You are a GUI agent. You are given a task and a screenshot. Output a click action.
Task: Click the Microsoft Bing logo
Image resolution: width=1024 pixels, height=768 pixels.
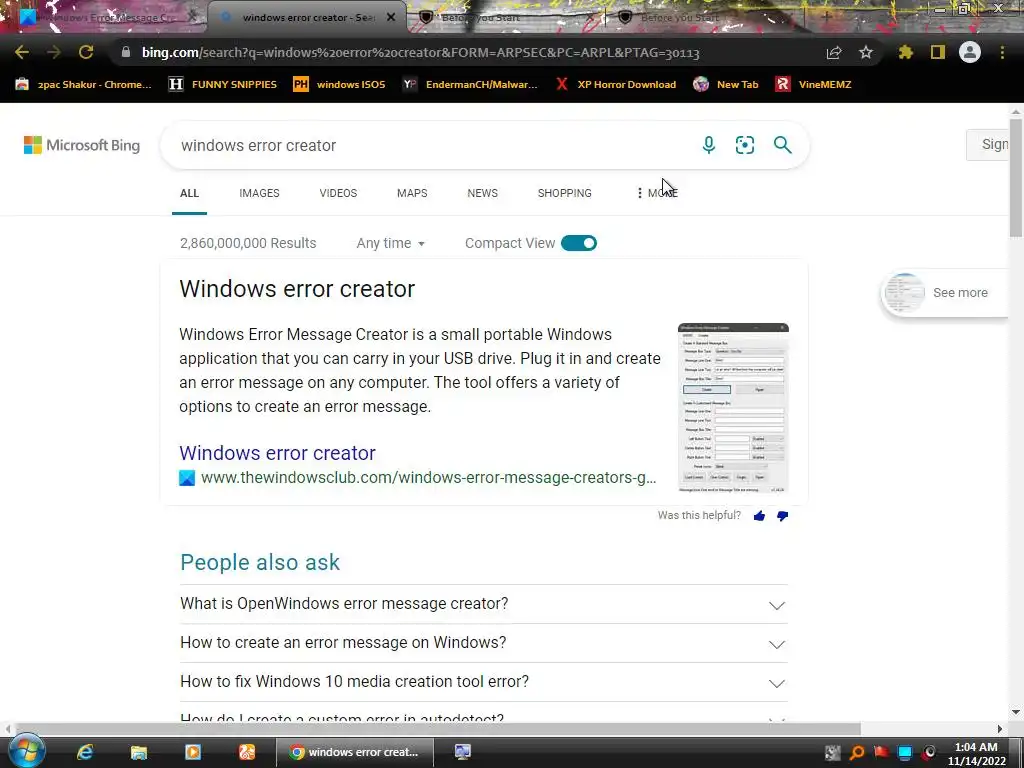(82, 145)
